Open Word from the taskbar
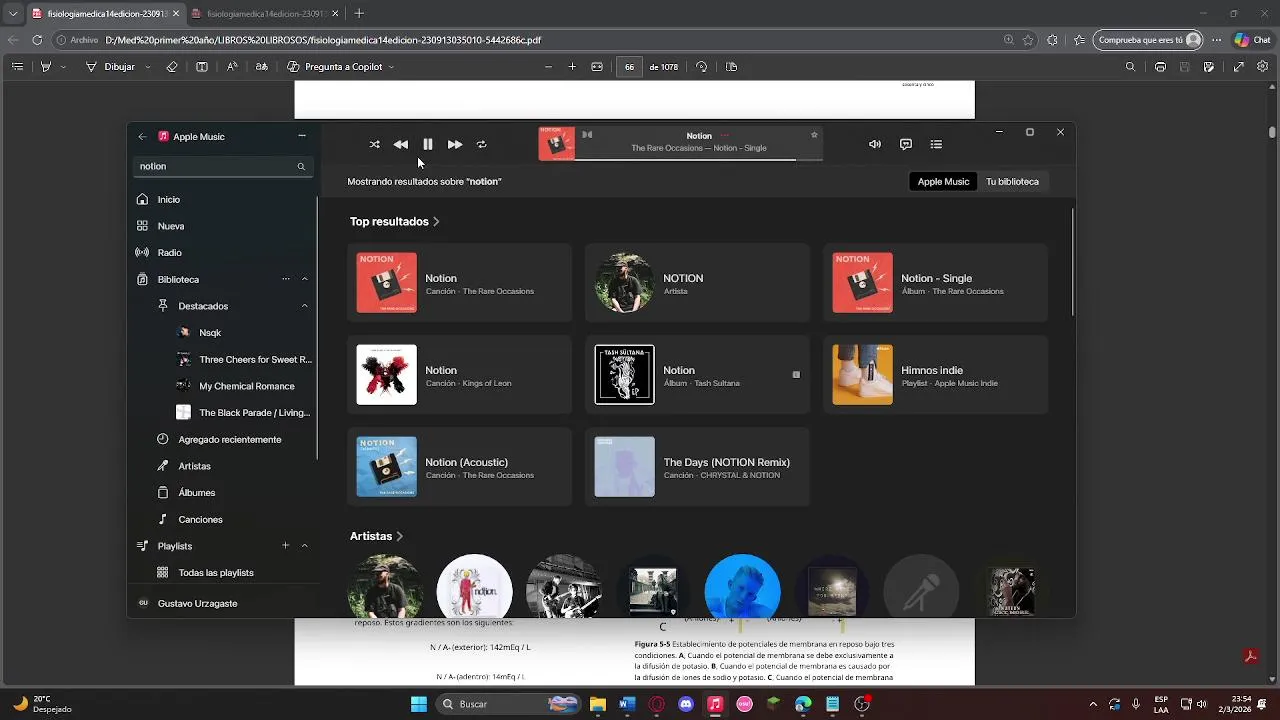Viewport: 1280px width, 720px height. point(627,704)
